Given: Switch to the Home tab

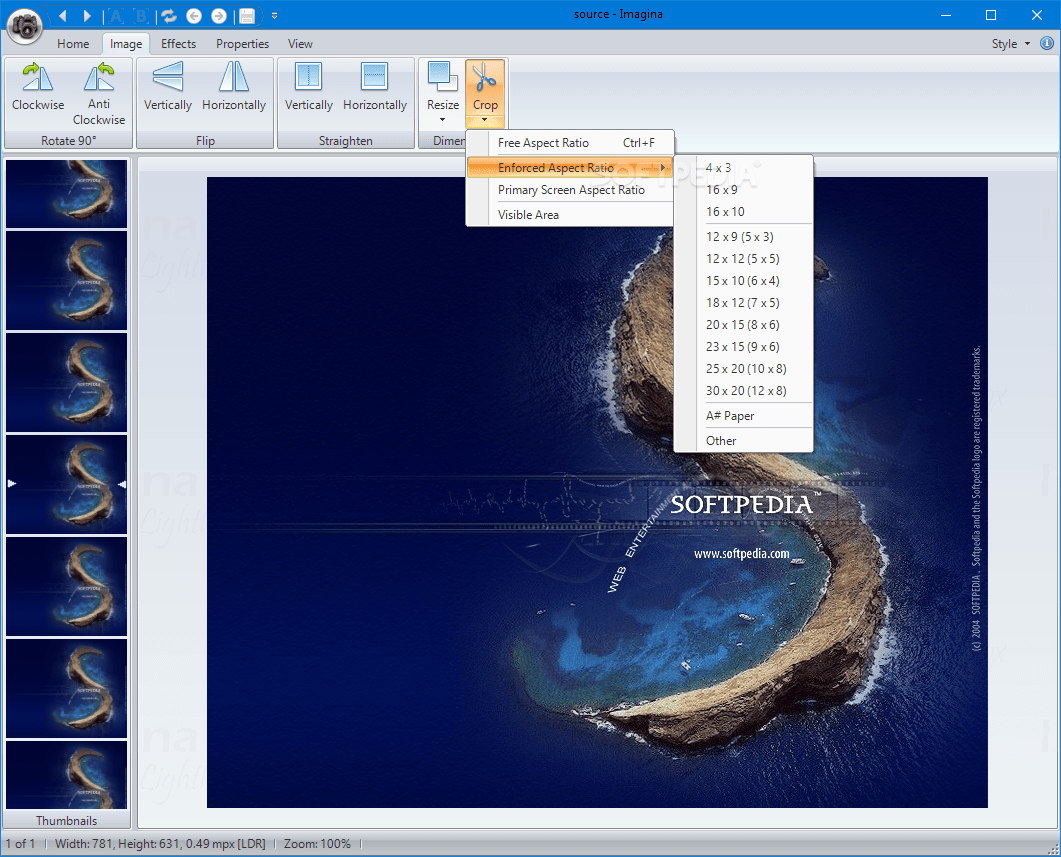Looking at the screenshot, I should [x=73, y=44].
